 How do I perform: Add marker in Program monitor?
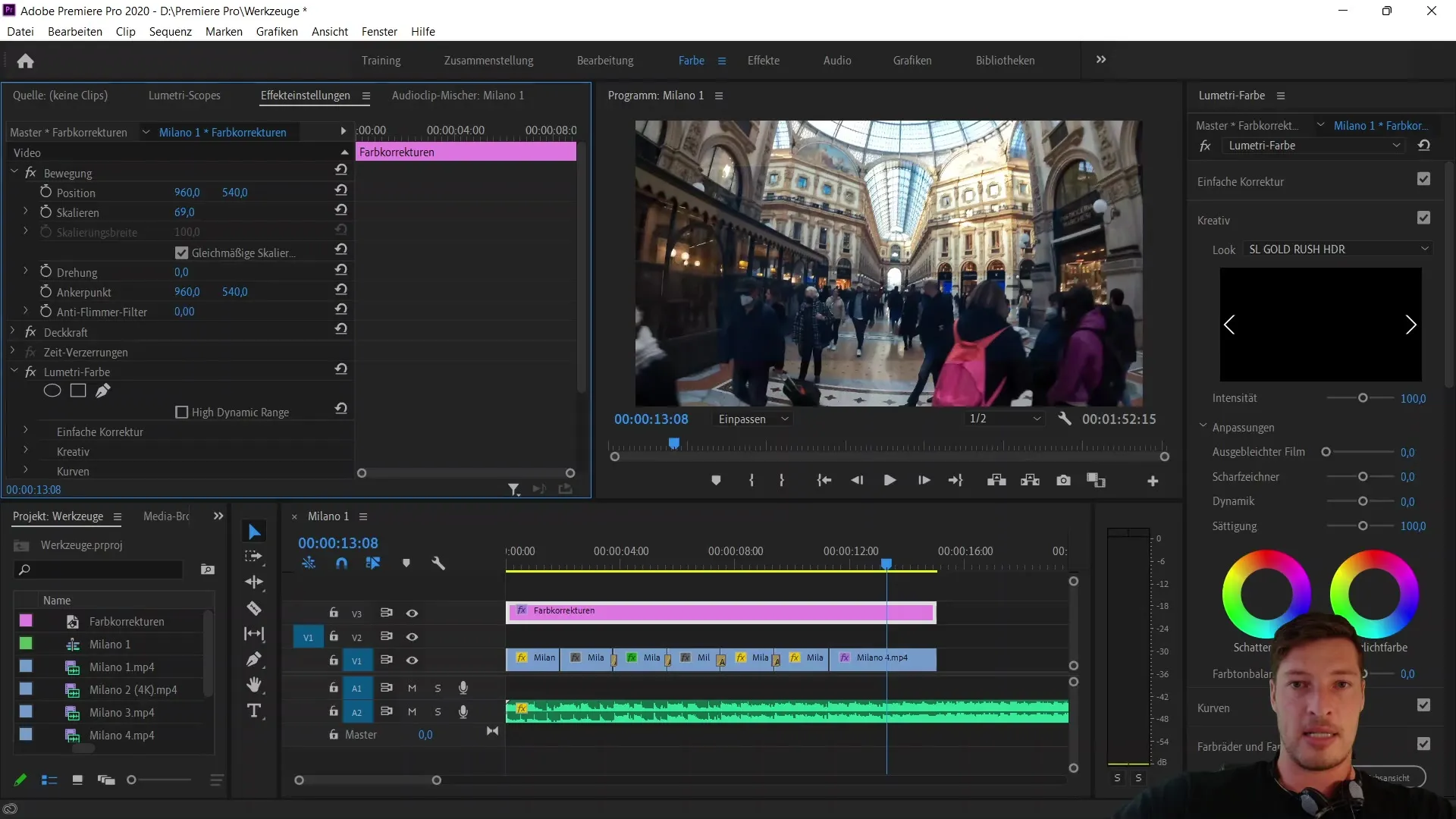pyautogui.click(x=716, y=480)
